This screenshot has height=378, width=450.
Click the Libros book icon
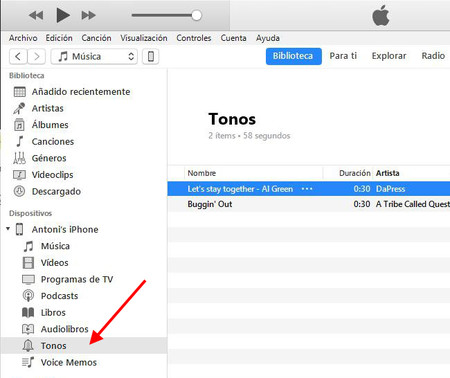click(28, 313)
